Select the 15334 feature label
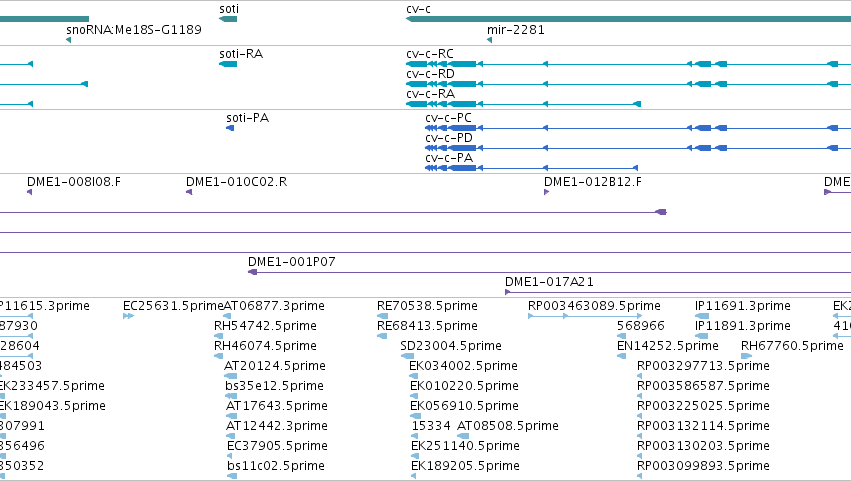This screenshot has height=481, width=851. click(431, 426)
